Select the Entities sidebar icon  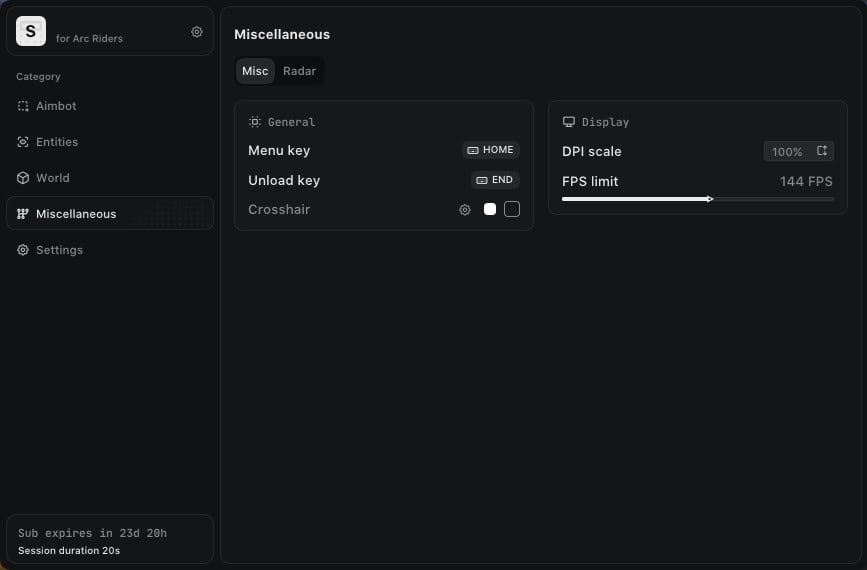(23, 142)
